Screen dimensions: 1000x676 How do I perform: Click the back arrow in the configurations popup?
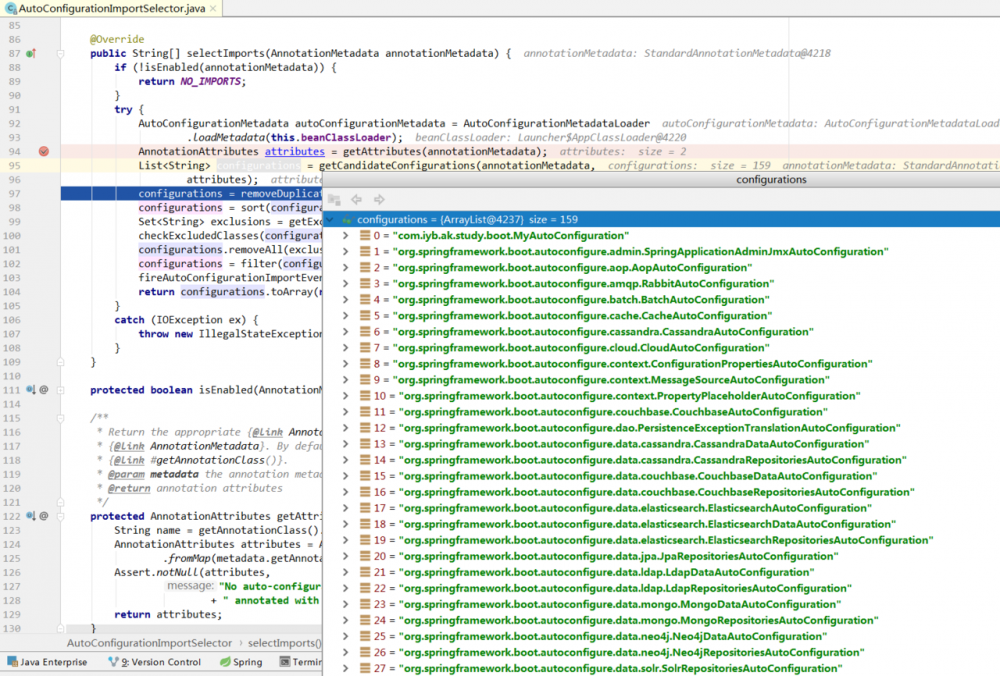[356, 198]
